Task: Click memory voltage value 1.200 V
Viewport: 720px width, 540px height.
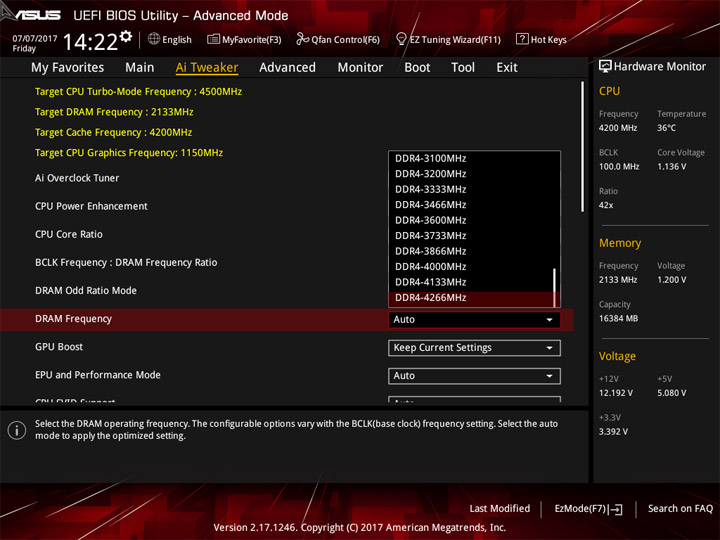Action: (672, 280)
